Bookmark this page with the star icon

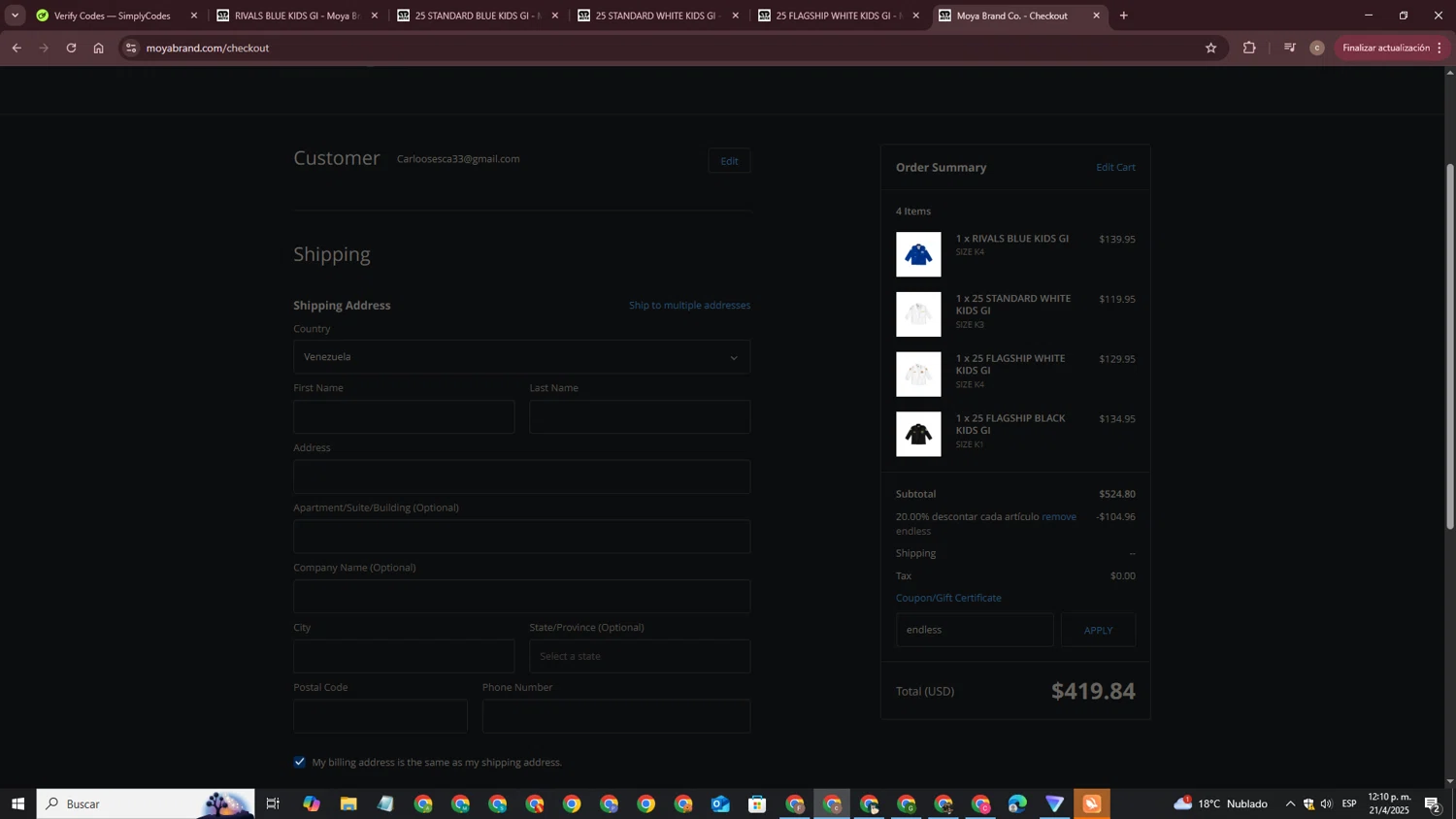coord(1210,48)
